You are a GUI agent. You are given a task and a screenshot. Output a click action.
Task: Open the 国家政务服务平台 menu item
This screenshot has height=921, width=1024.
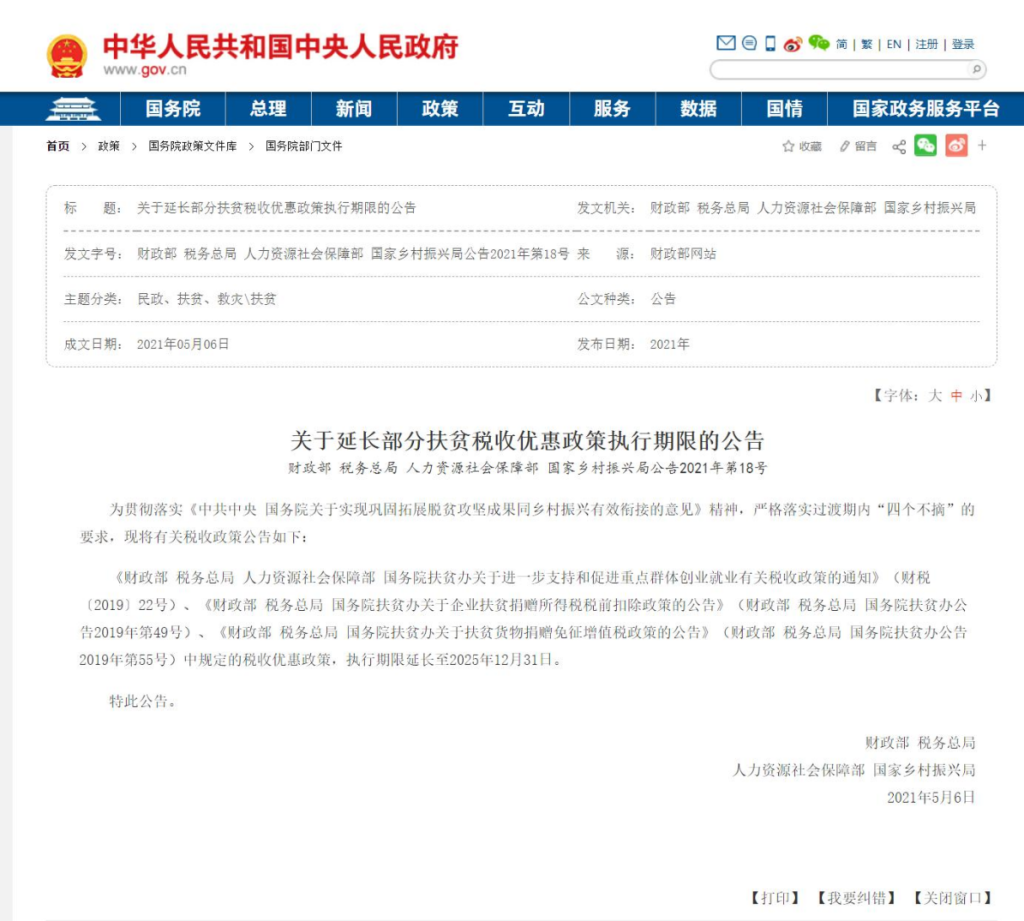(925, 109)
